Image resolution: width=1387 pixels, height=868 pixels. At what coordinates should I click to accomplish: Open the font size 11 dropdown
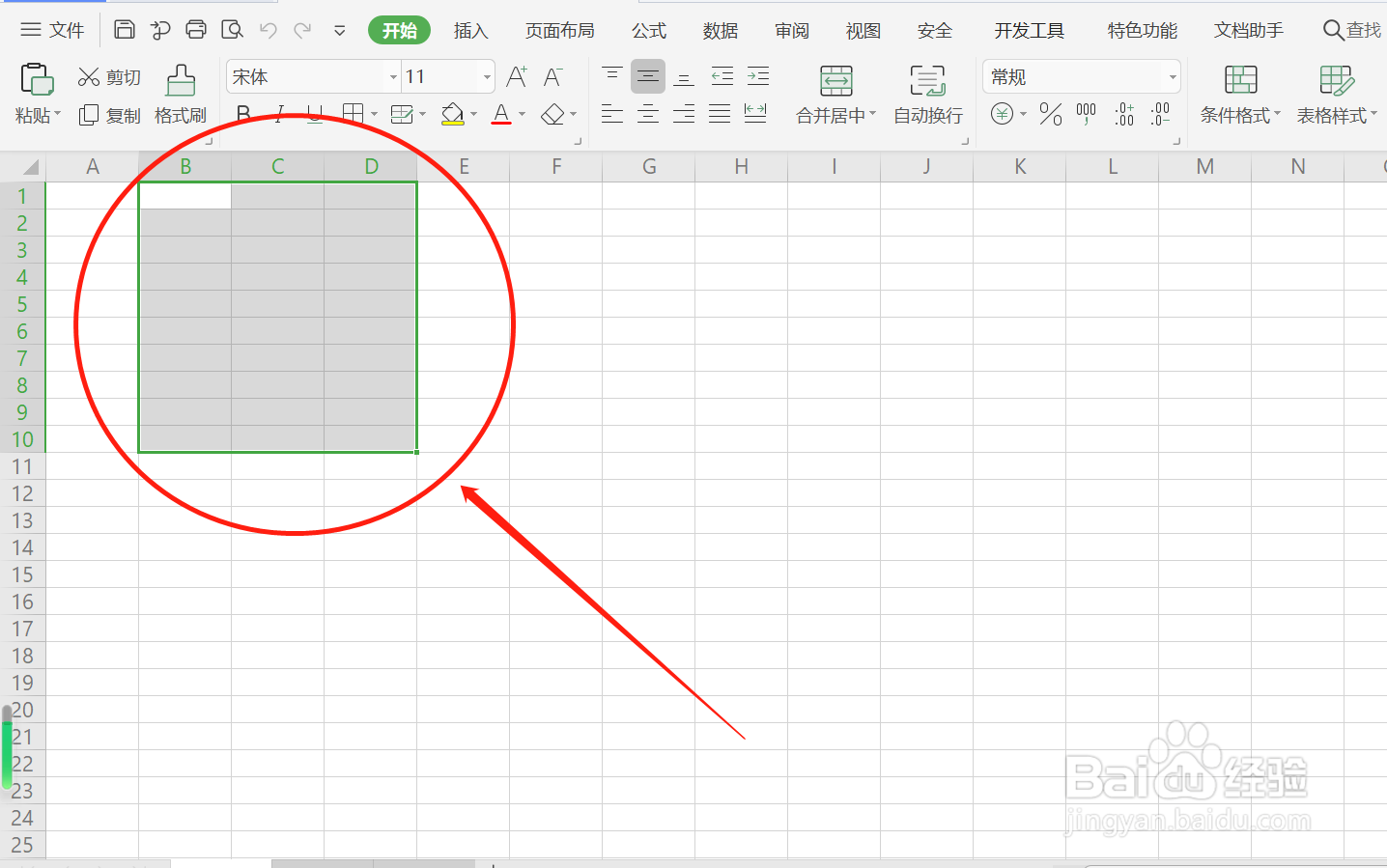tap(487, 77)
